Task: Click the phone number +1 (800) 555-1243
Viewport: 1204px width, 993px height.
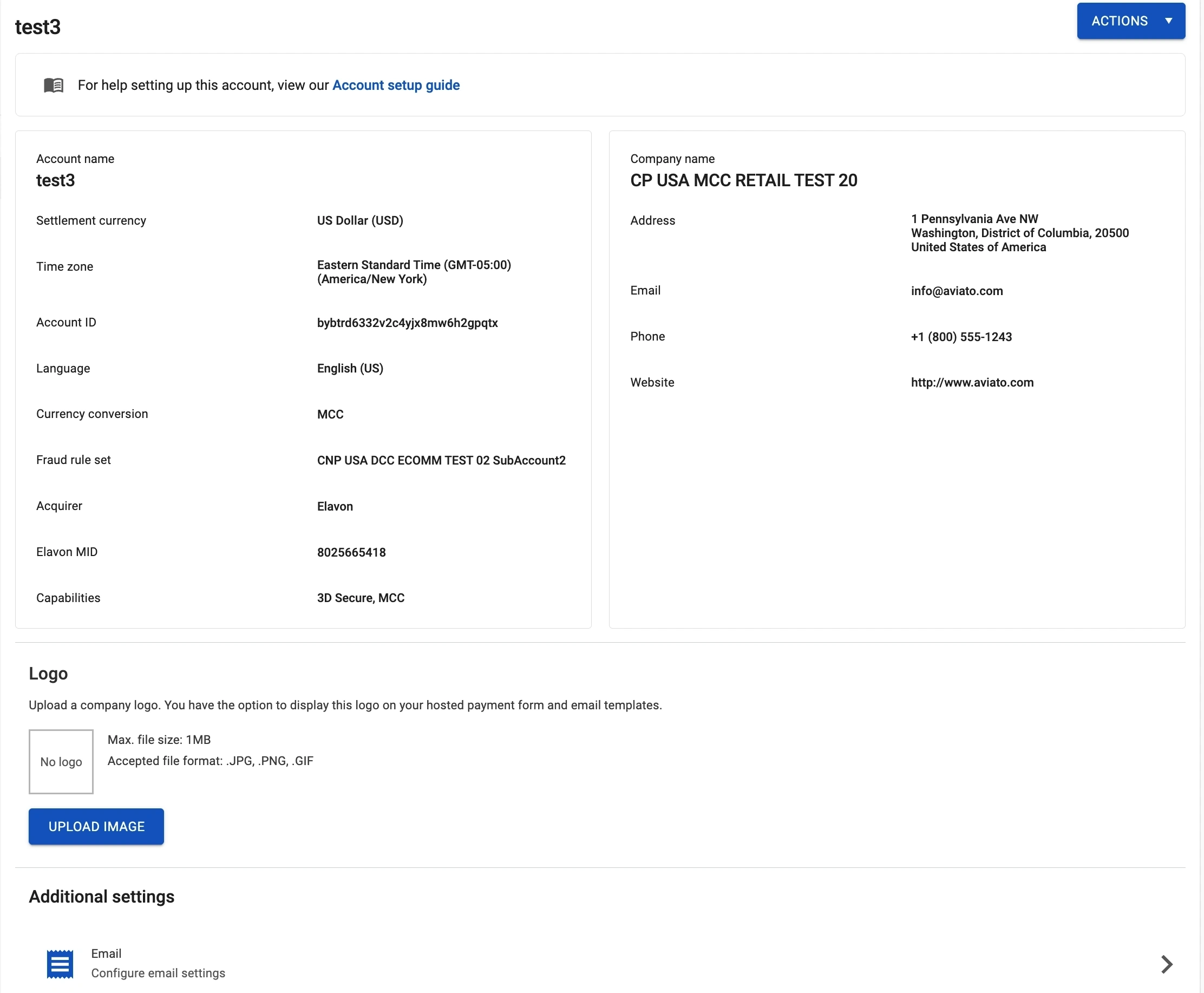Action: coord(961,337)
